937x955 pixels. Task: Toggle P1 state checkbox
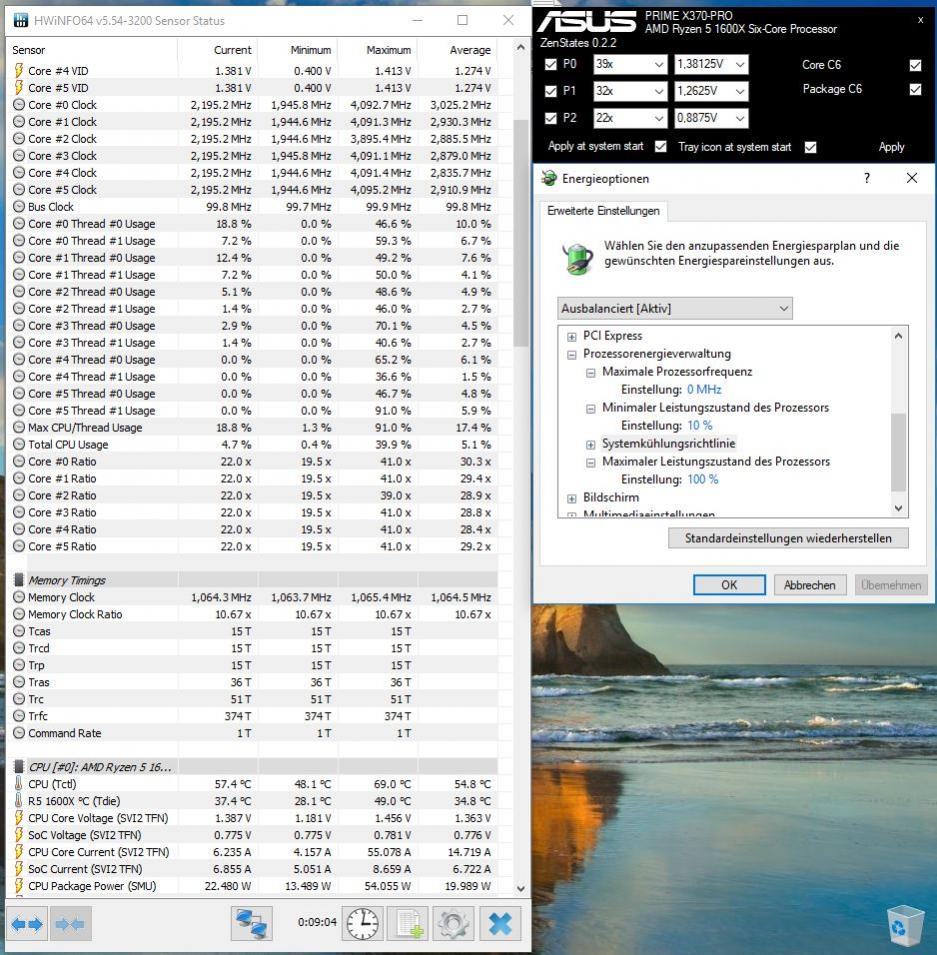point(551,91)
